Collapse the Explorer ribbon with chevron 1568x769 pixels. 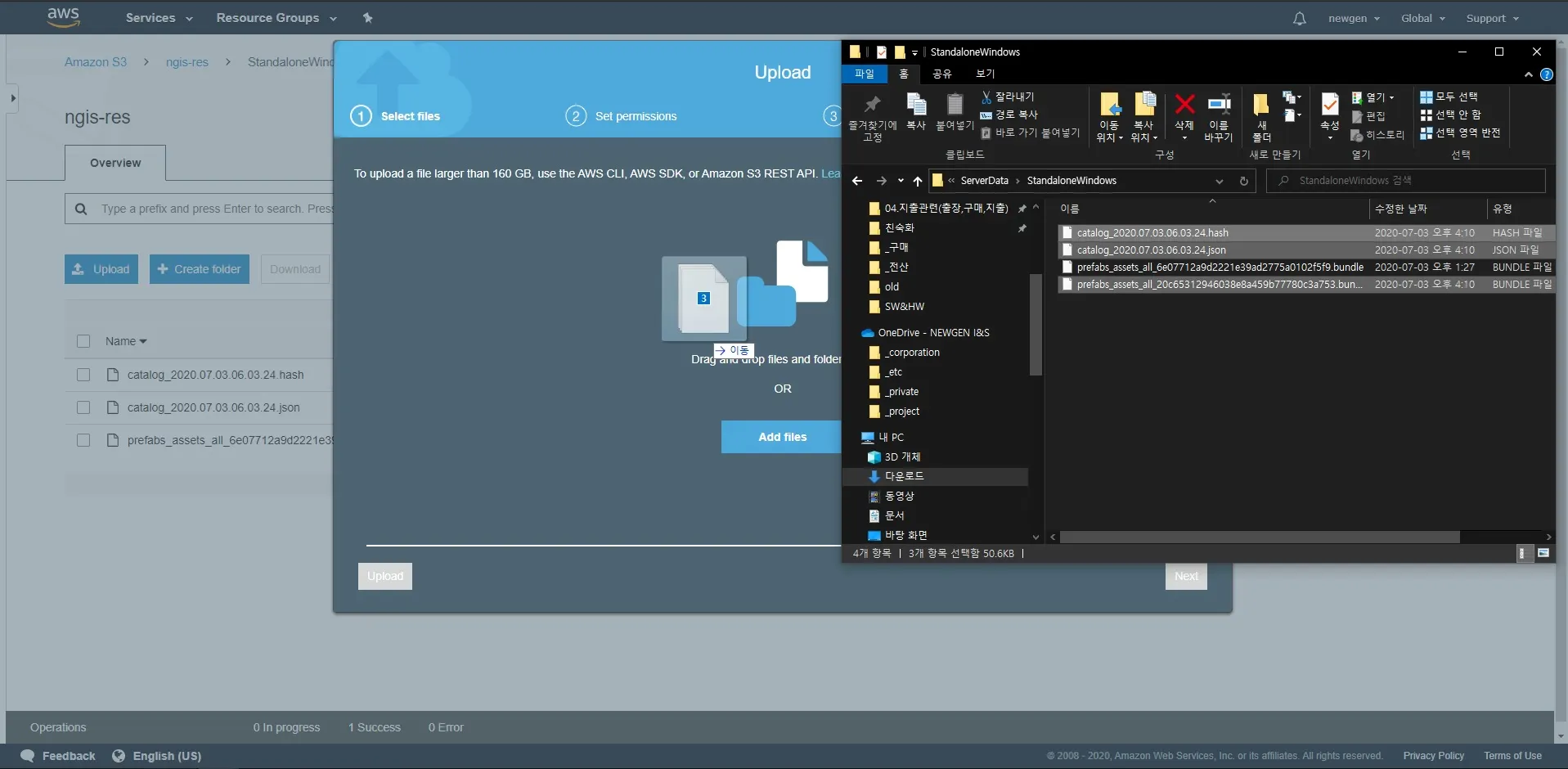click(x=1528, y=74)
